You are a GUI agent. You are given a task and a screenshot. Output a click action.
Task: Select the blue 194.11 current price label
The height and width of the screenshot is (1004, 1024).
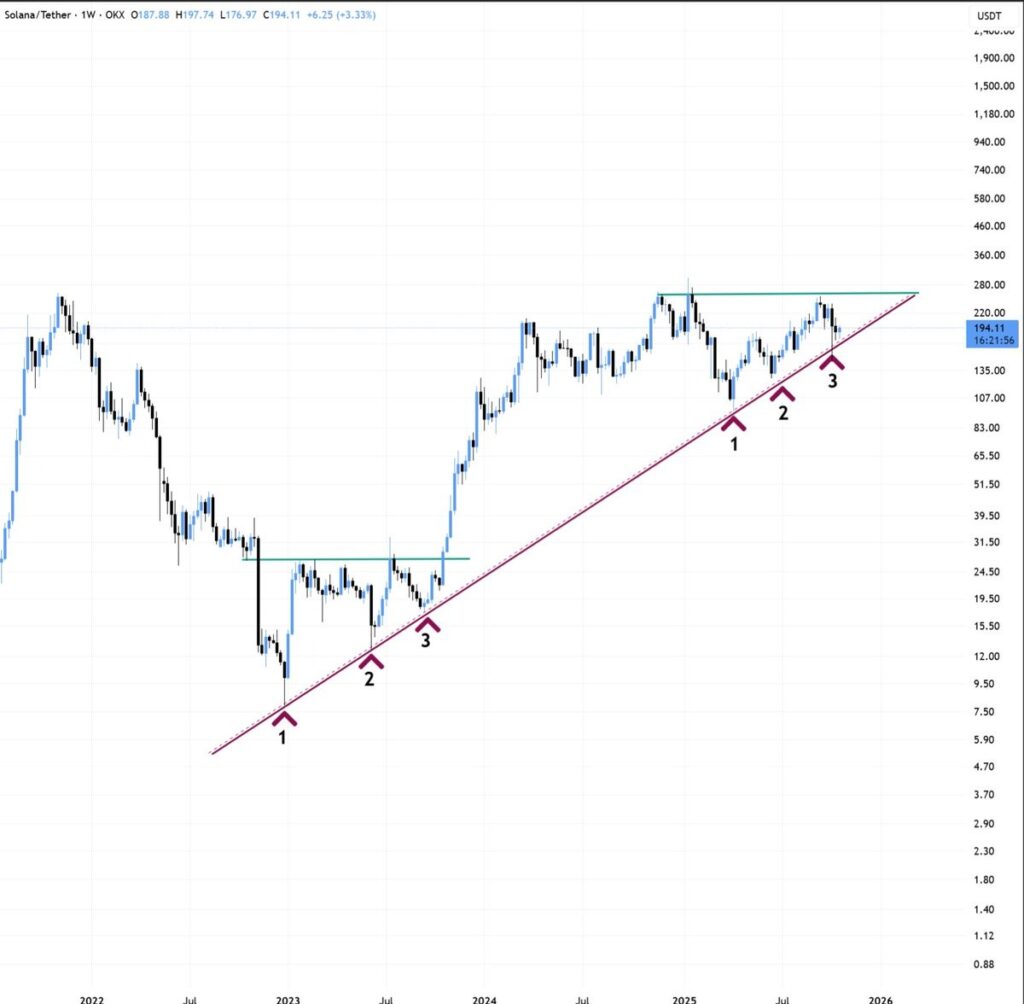(x=990, y=327)
